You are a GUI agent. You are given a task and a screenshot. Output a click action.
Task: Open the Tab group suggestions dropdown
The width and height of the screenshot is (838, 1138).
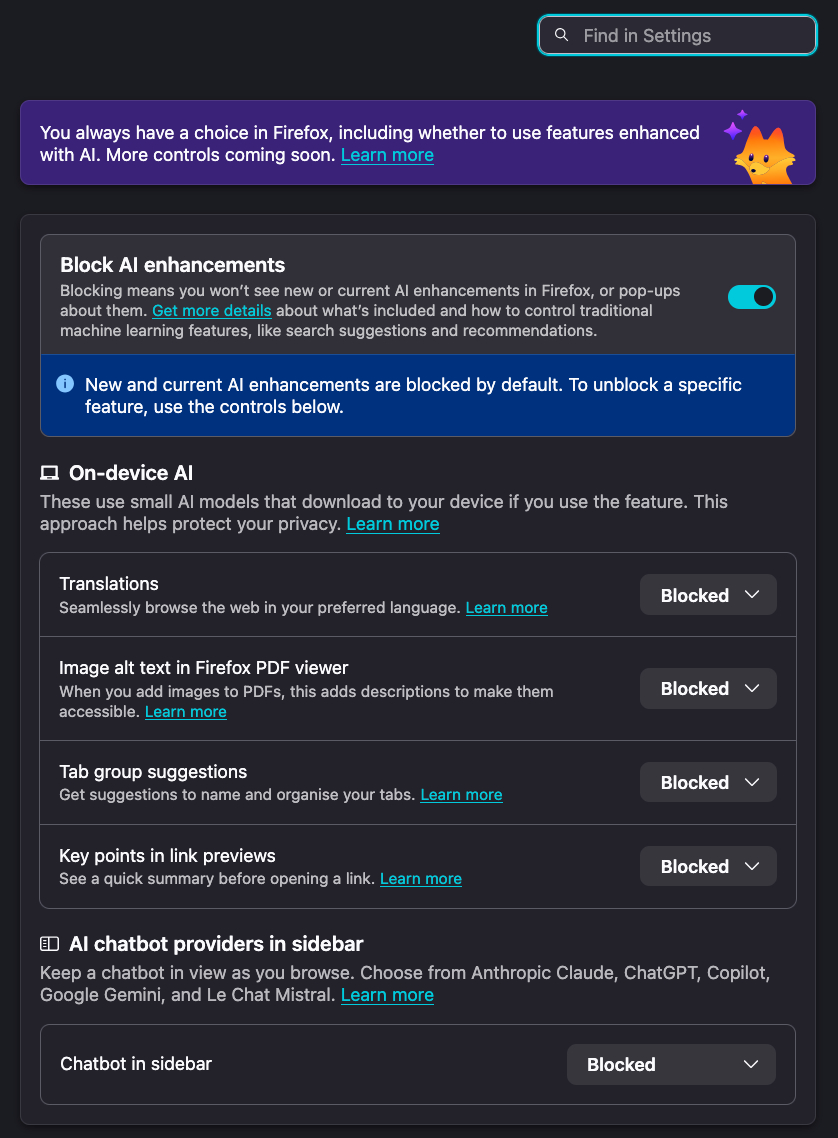pos(708,783)
